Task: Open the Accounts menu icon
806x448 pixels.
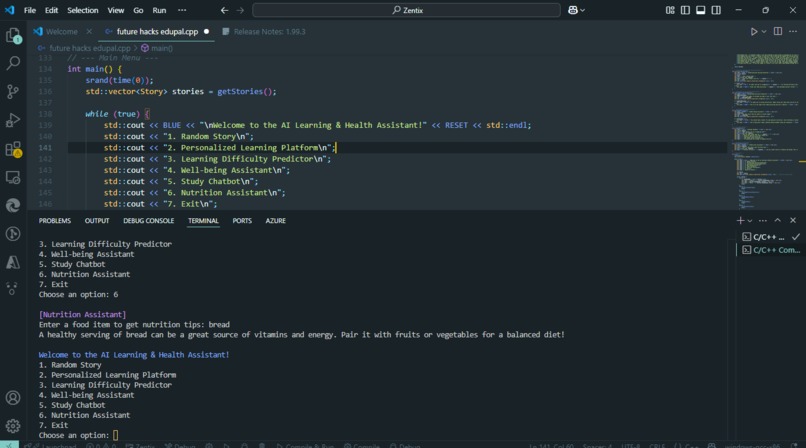Action: click(x=13, y=398)
